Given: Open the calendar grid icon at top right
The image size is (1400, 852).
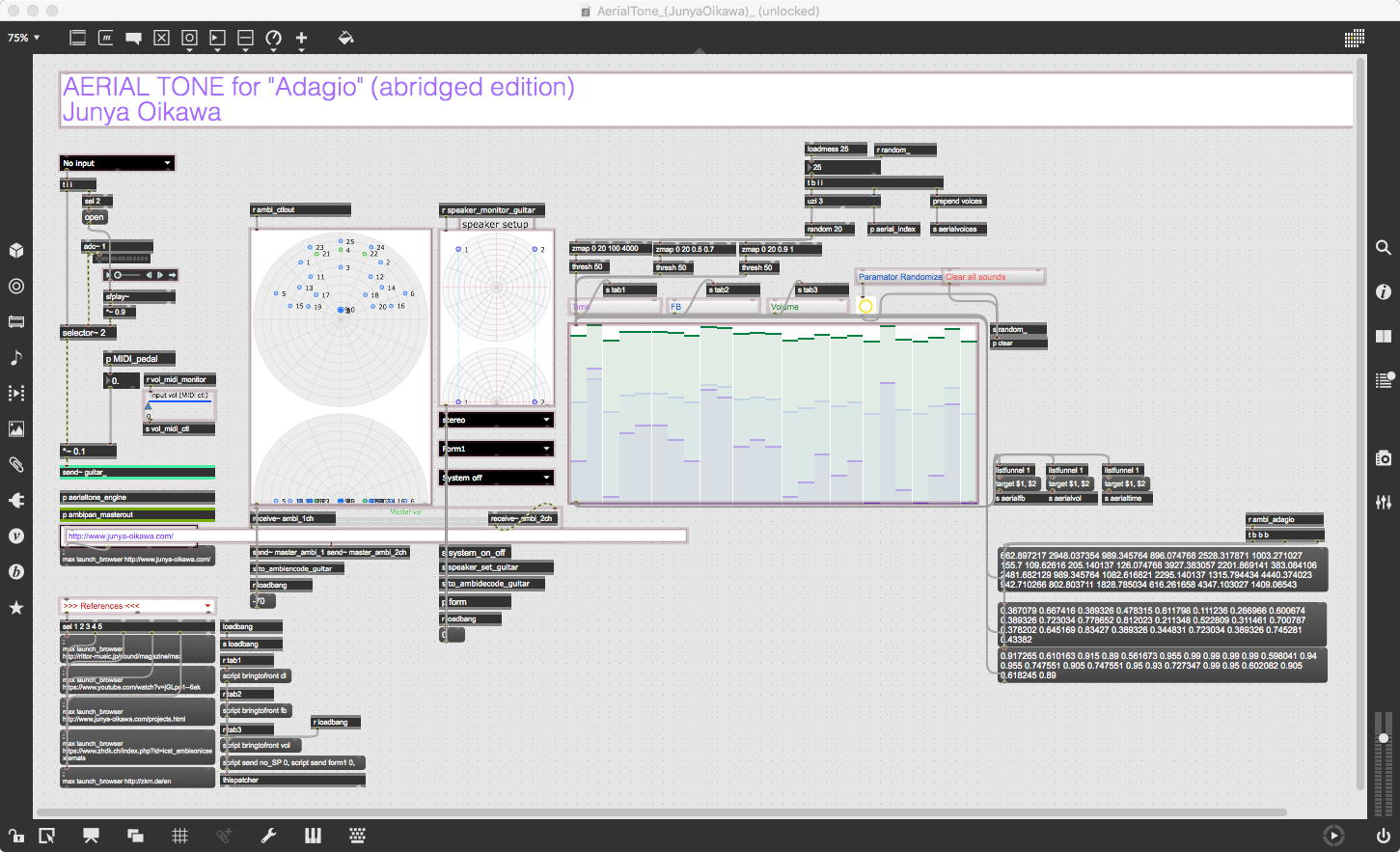Looking at the screenshot, I should (x=1355, y=38).
